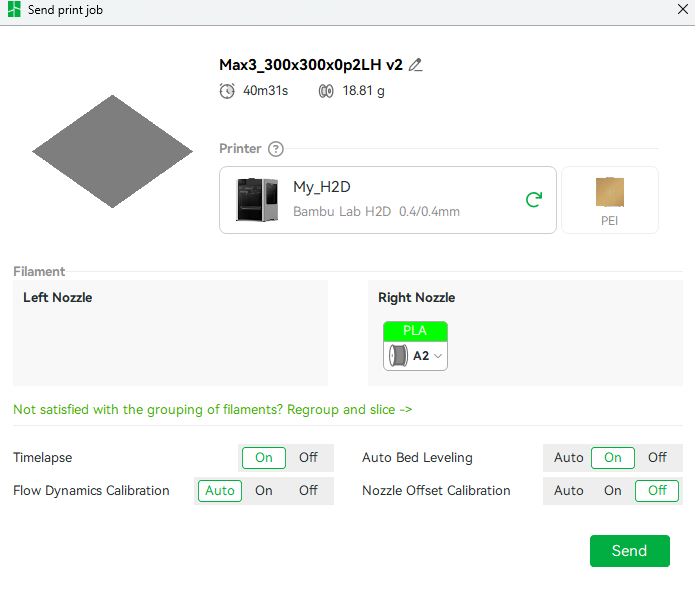695x591 pixels.
Task: Turn Timelapse On
Action: 264,458
